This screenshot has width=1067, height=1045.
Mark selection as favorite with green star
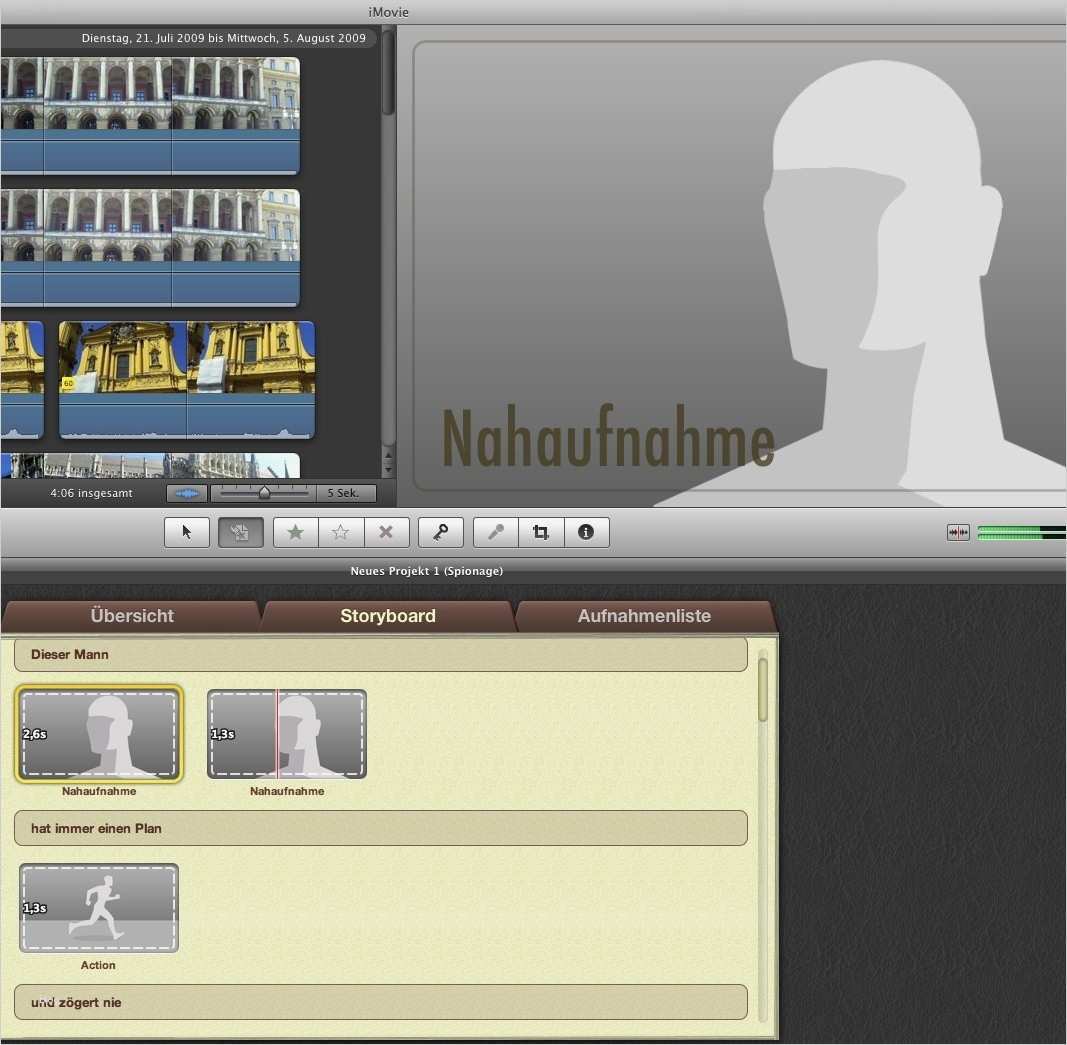point(294,532)
